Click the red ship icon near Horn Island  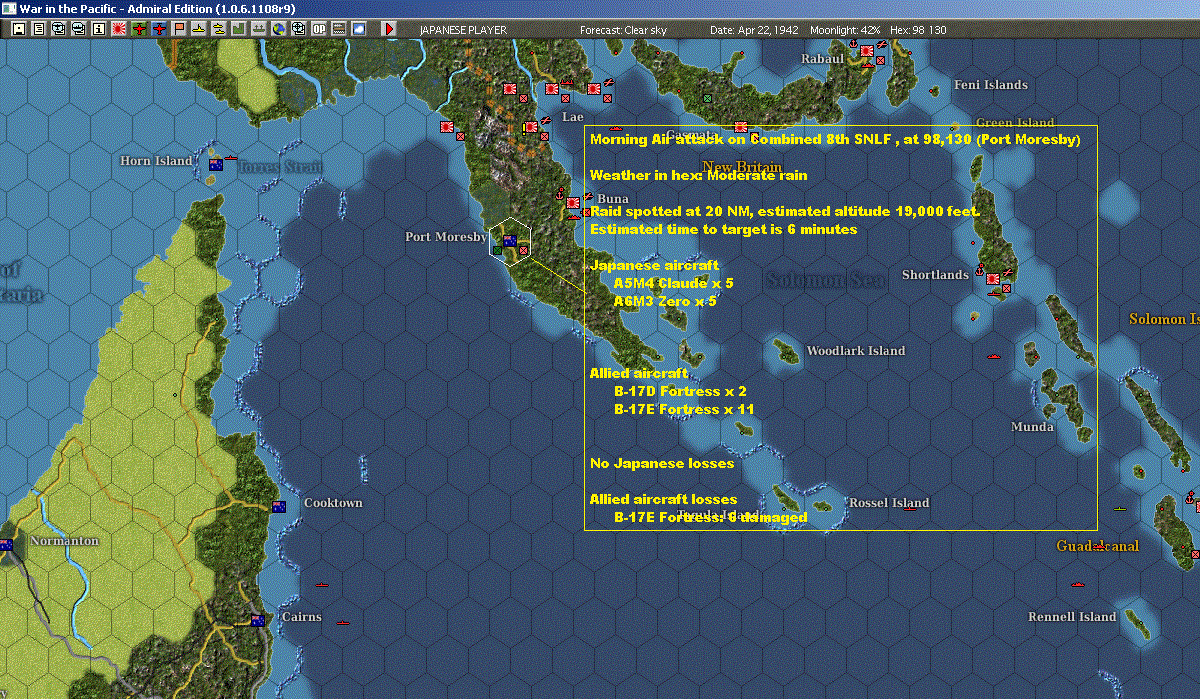tap(232, 158)
